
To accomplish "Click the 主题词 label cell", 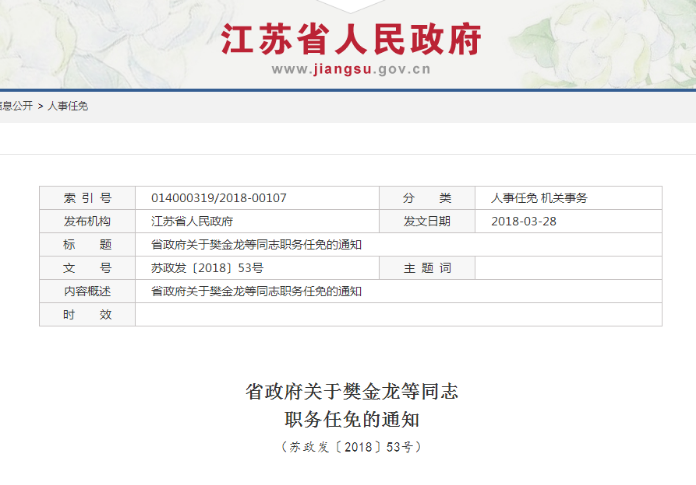I will coord(427,268).
